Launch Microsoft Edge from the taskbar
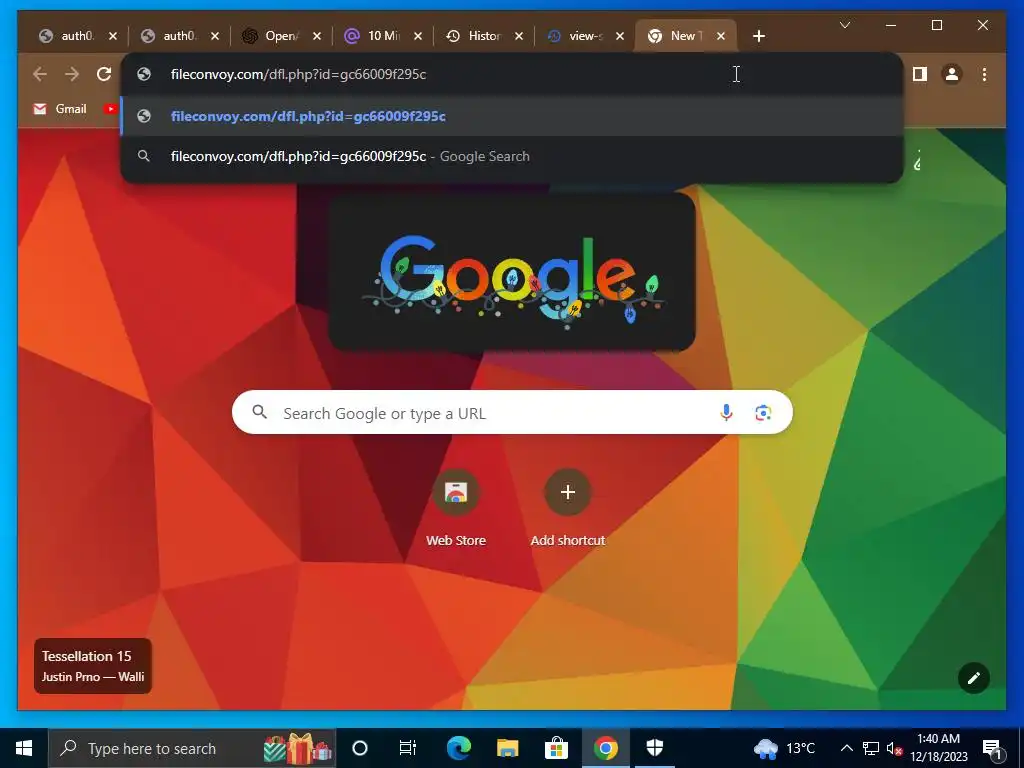 point(458,748)
